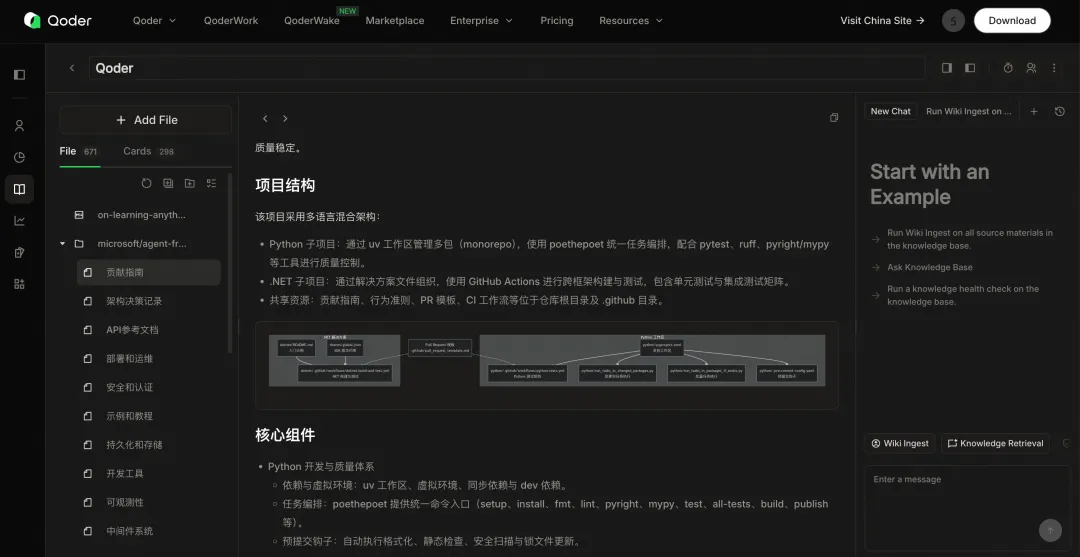The image size is (1080, 557).
Task: Expand the Enterprise dropdown menu
Action: click(x=481, y=21)
